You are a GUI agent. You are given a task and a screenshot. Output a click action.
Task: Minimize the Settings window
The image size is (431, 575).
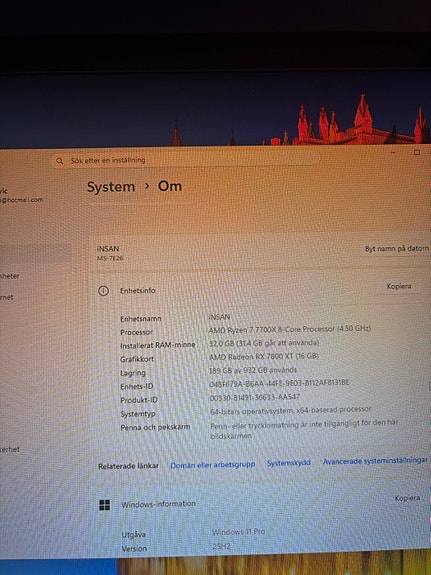(x=393, y=152)
